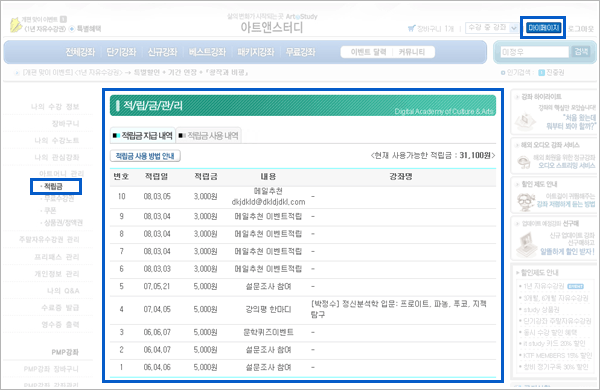Open 동시 수강 할인 혜택 link
This screenshot has width=600, height=390.
[550, 332]
